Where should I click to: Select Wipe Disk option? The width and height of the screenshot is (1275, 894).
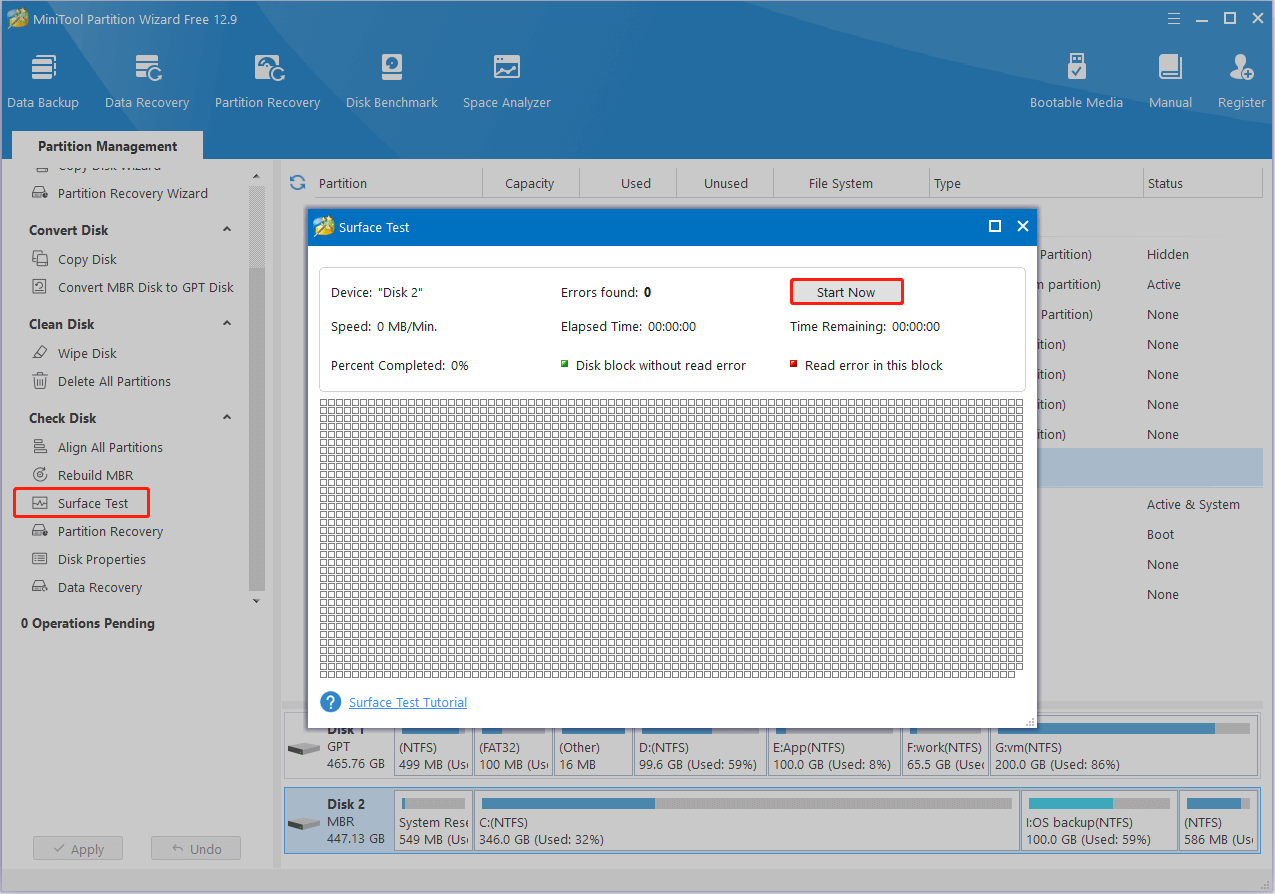[x=87, y=353]
